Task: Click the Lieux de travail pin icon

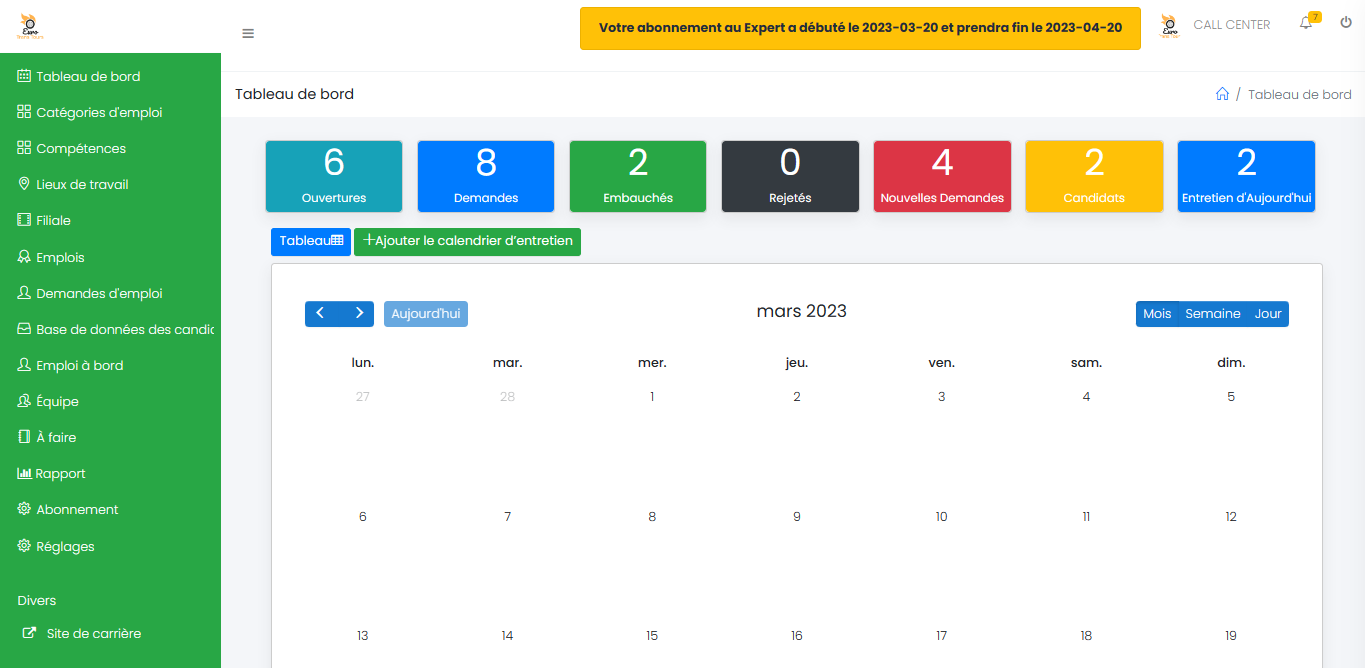Action: point(24,184)
